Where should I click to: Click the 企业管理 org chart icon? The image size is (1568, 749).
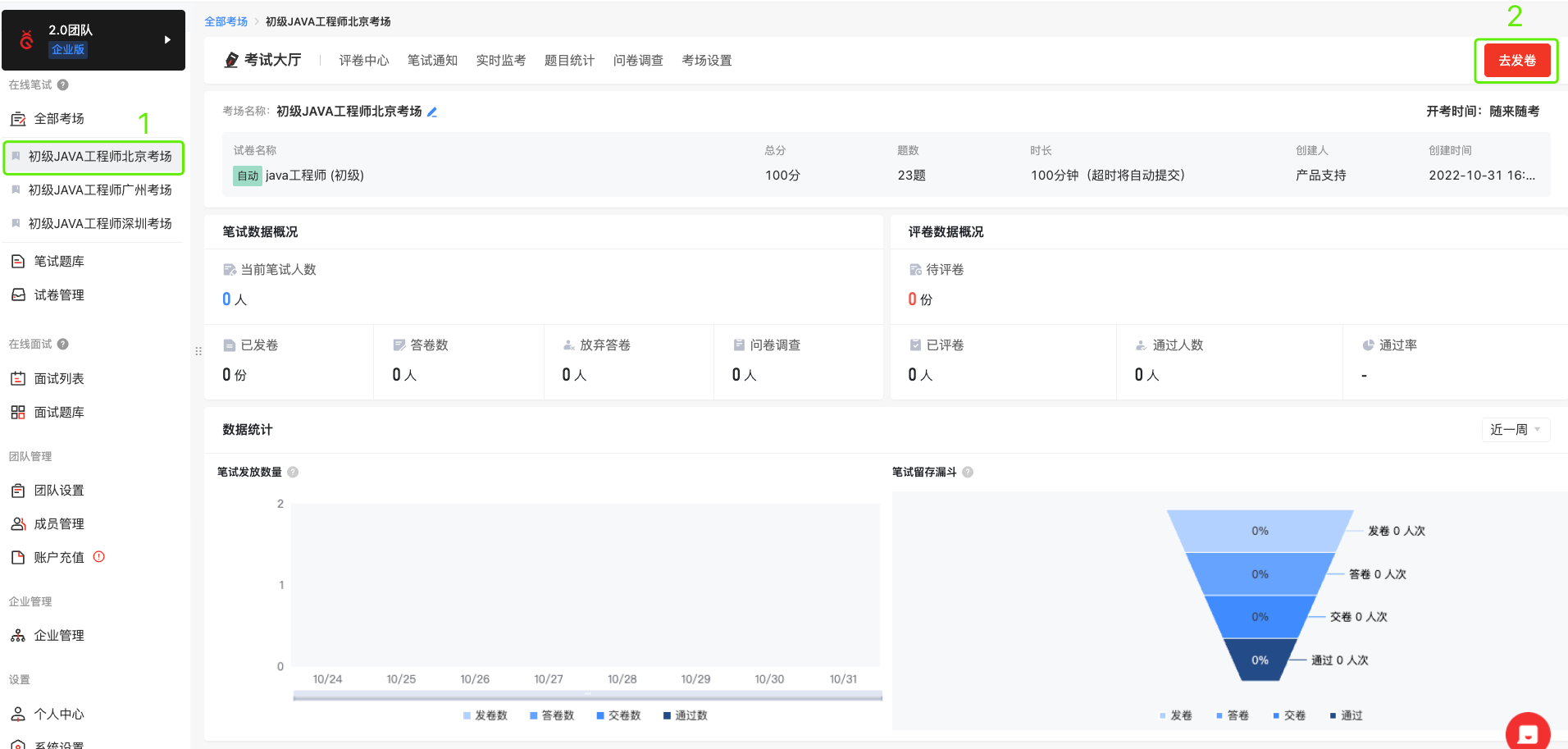tap(18, 635)
